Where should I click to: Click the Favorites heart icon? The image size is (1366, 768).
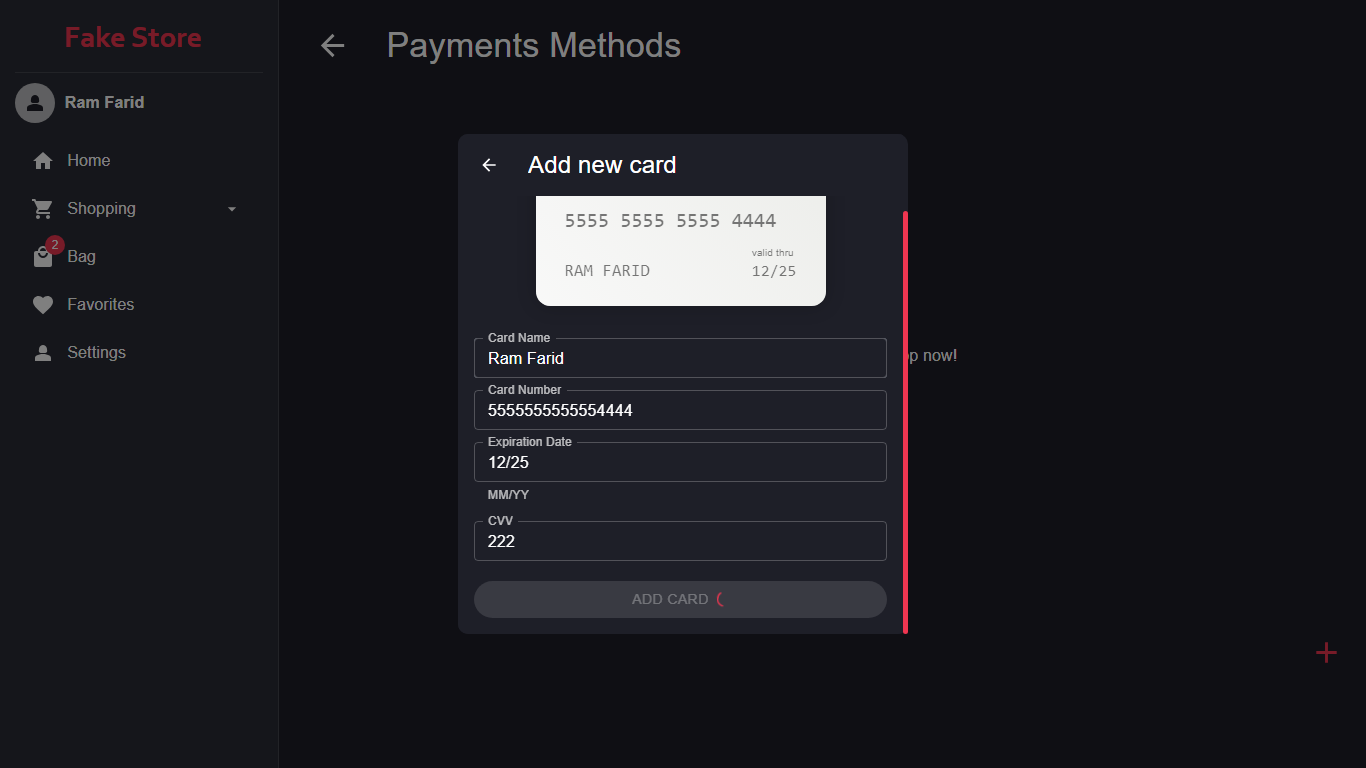coord(43,305)
